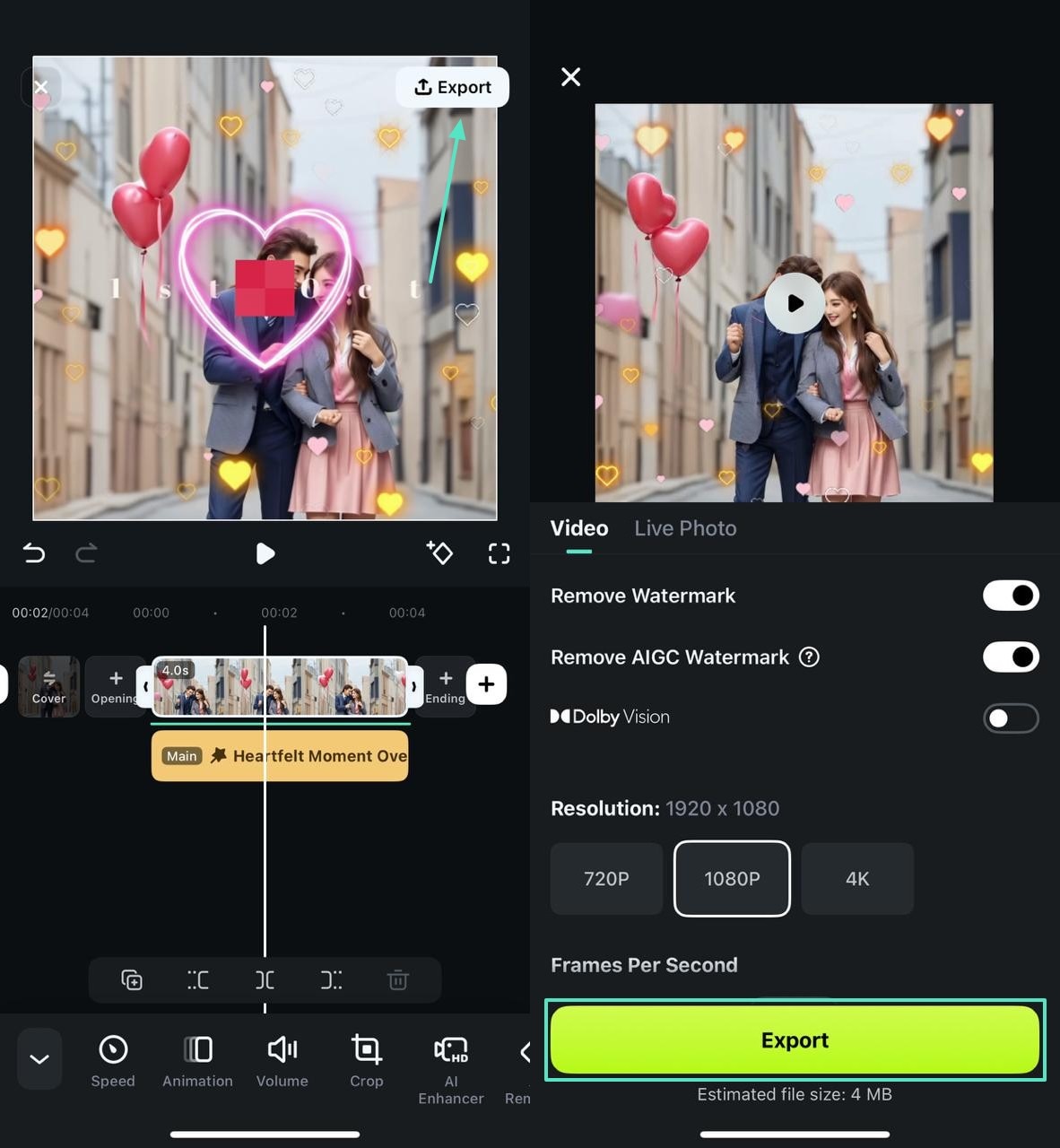Close the editor with the X icon

click(x=40, y=87)
